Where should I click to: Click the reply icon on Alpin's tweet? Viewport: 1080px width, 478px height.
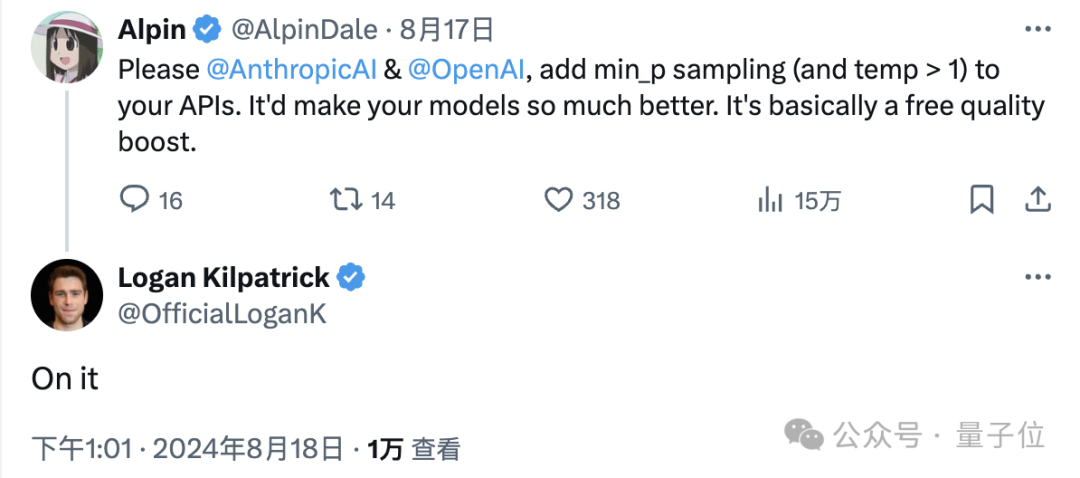coord(134,200)
